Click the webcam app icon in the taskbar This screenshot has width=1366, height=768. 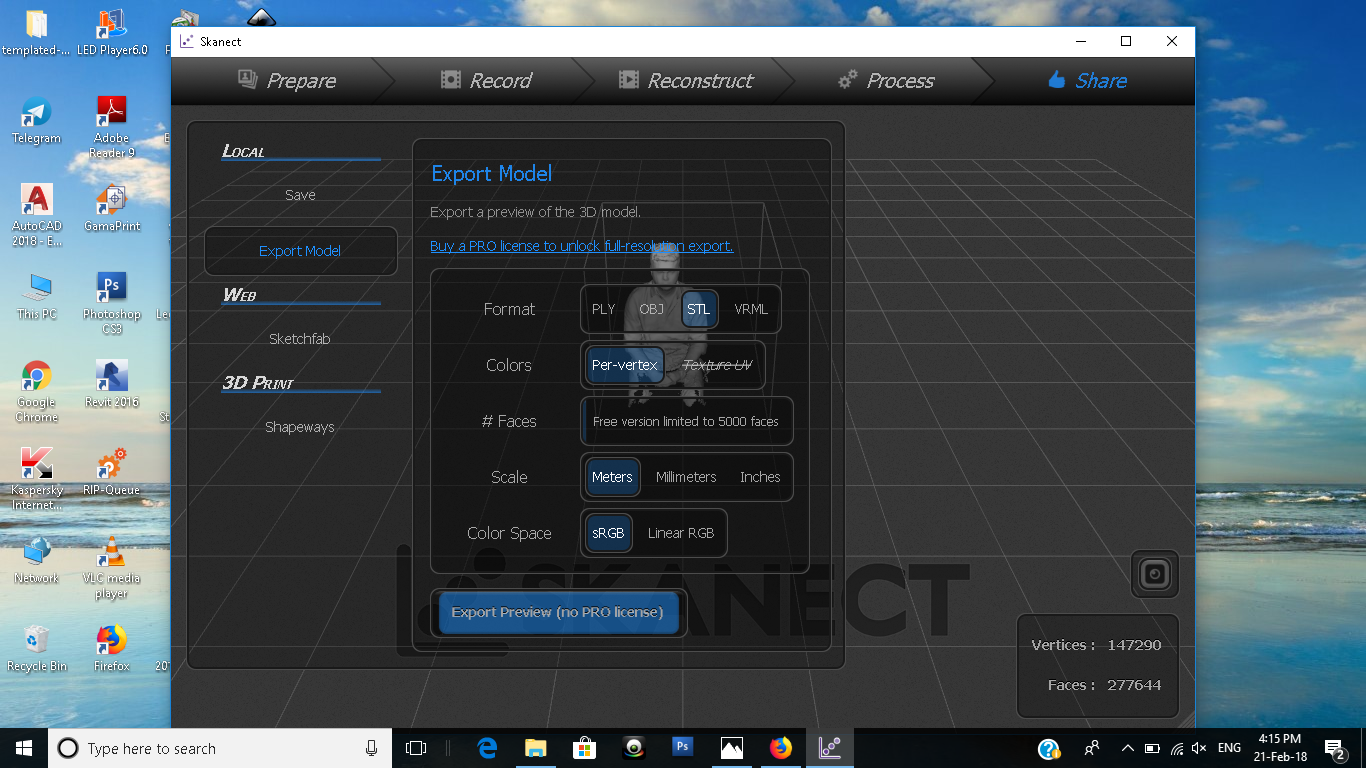(x=634, y=748)
